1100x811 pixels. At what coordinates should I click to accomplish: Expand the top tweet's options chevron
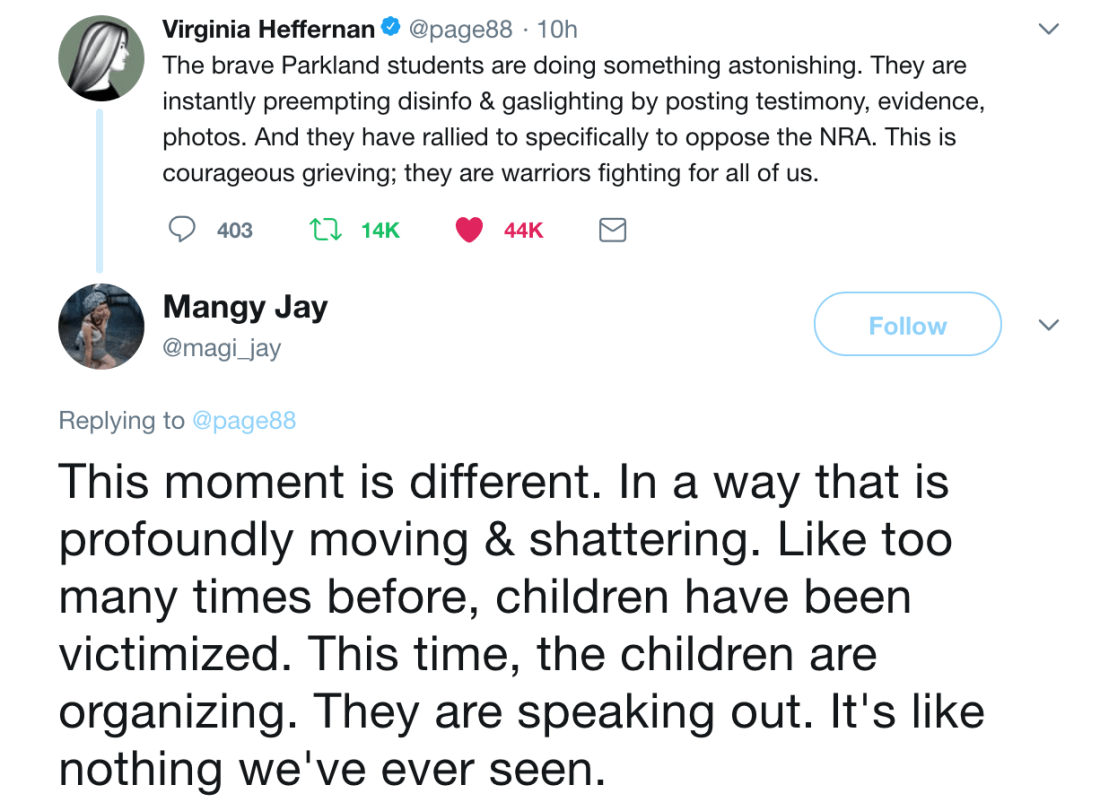(x=1048, y=30)
